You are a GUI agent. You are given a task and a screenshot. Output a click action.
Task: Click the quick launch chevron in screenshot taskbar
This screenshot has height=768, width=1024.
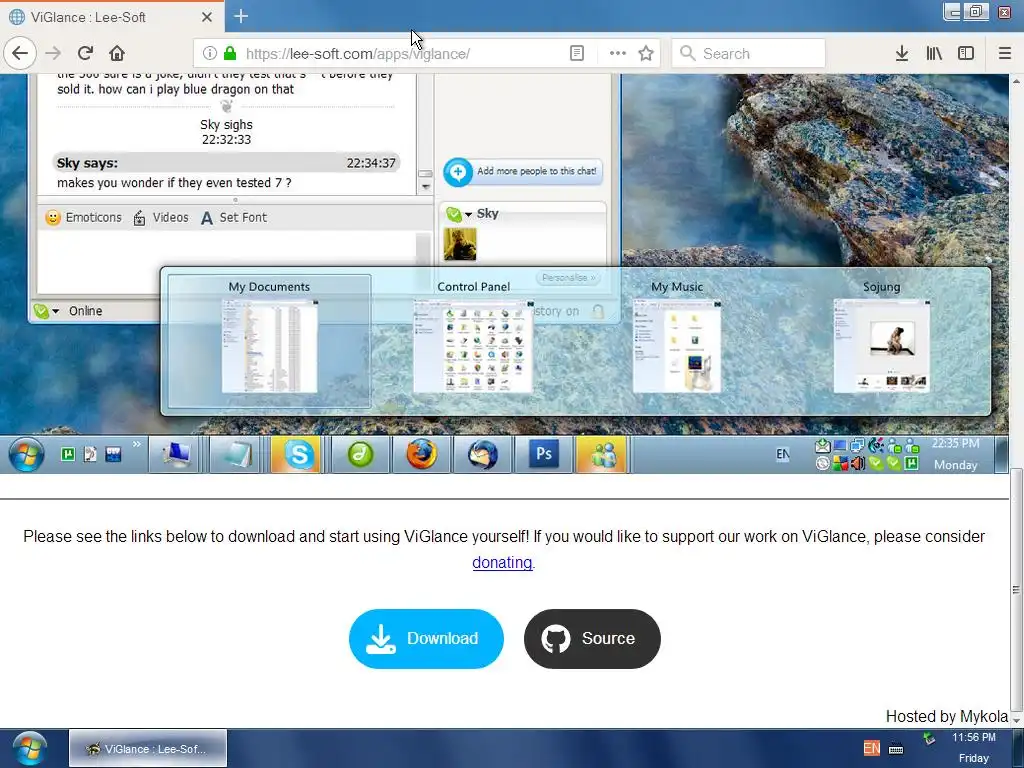(136, 444)
